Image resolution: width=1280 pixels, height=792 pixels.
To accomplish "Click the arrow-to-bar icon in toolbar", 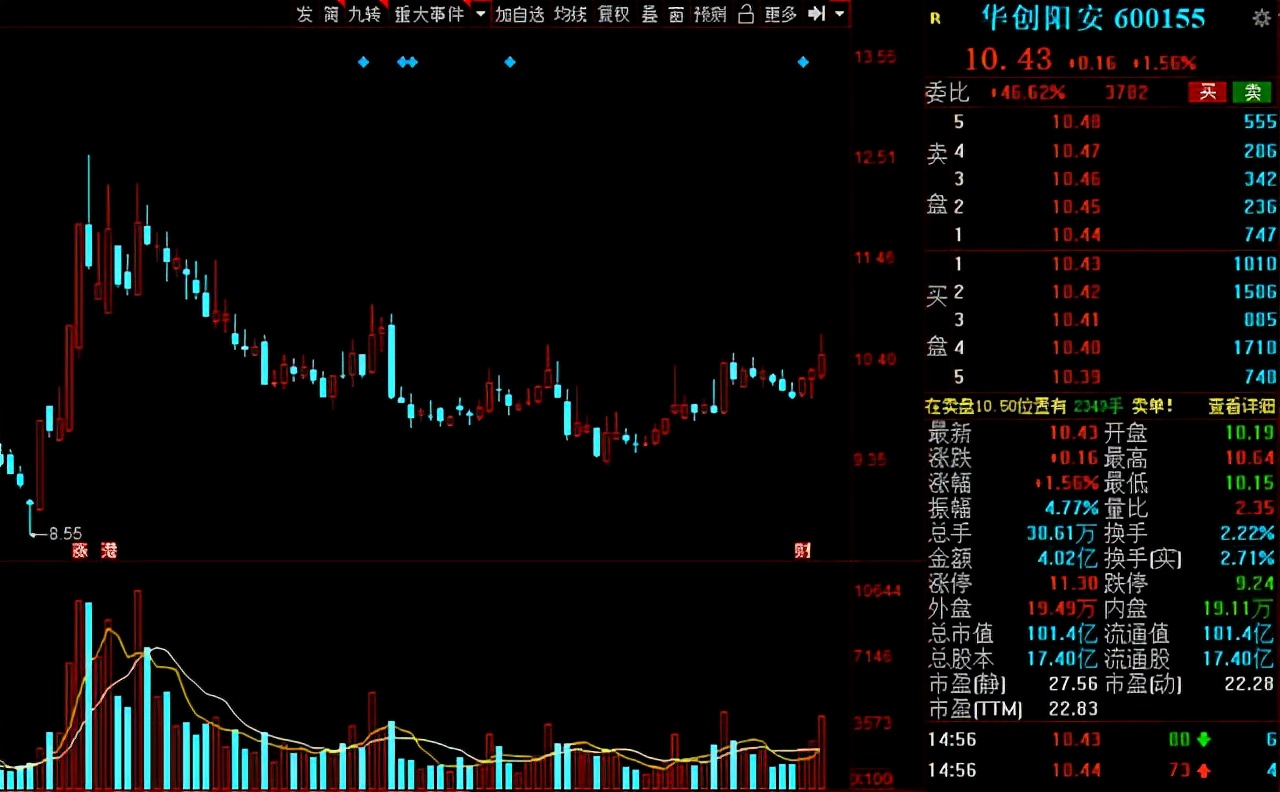I will 817,14.
